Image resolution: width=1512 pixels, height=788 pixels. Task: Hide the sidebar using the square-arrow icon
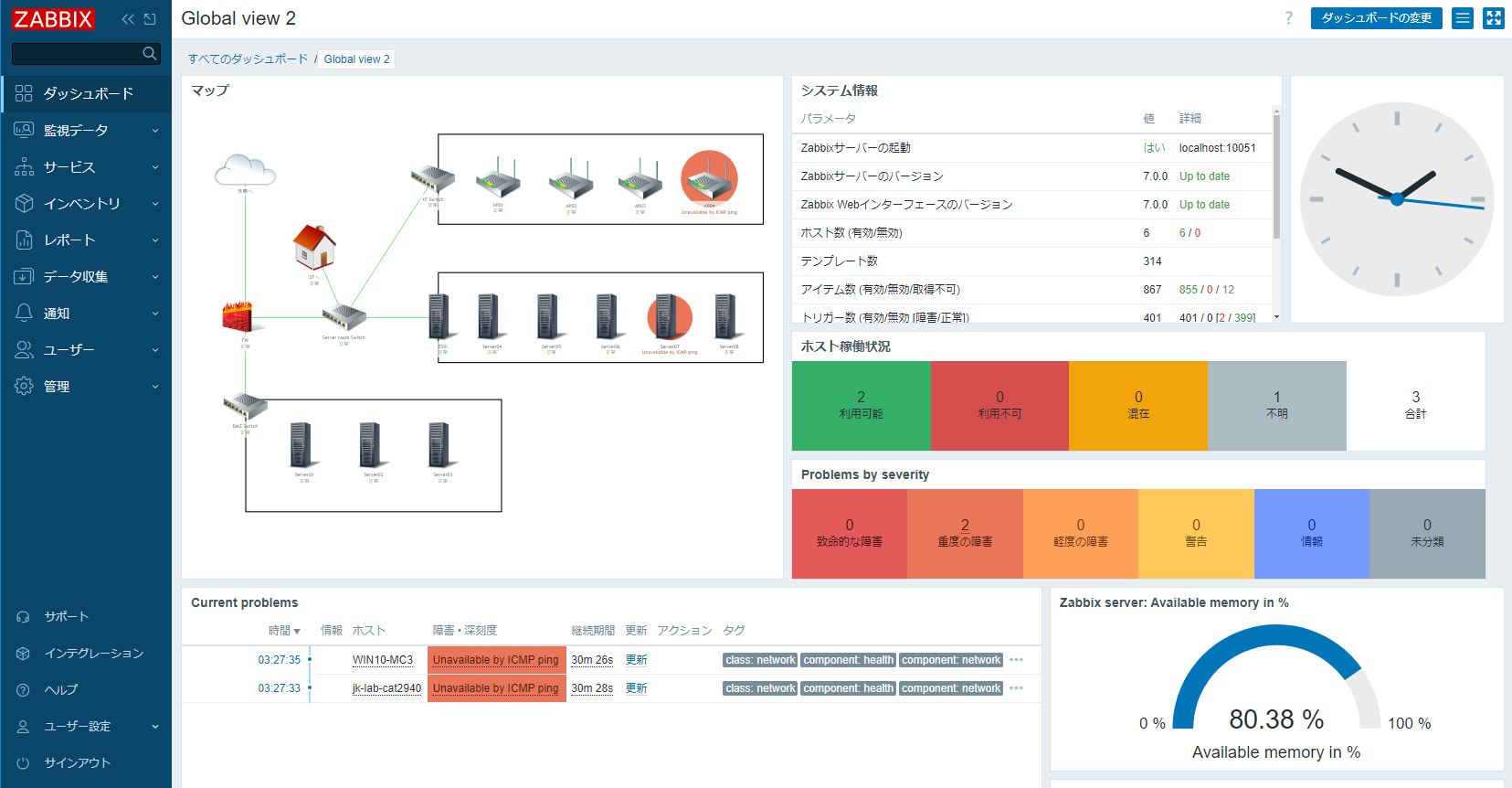tap(151, 19)
